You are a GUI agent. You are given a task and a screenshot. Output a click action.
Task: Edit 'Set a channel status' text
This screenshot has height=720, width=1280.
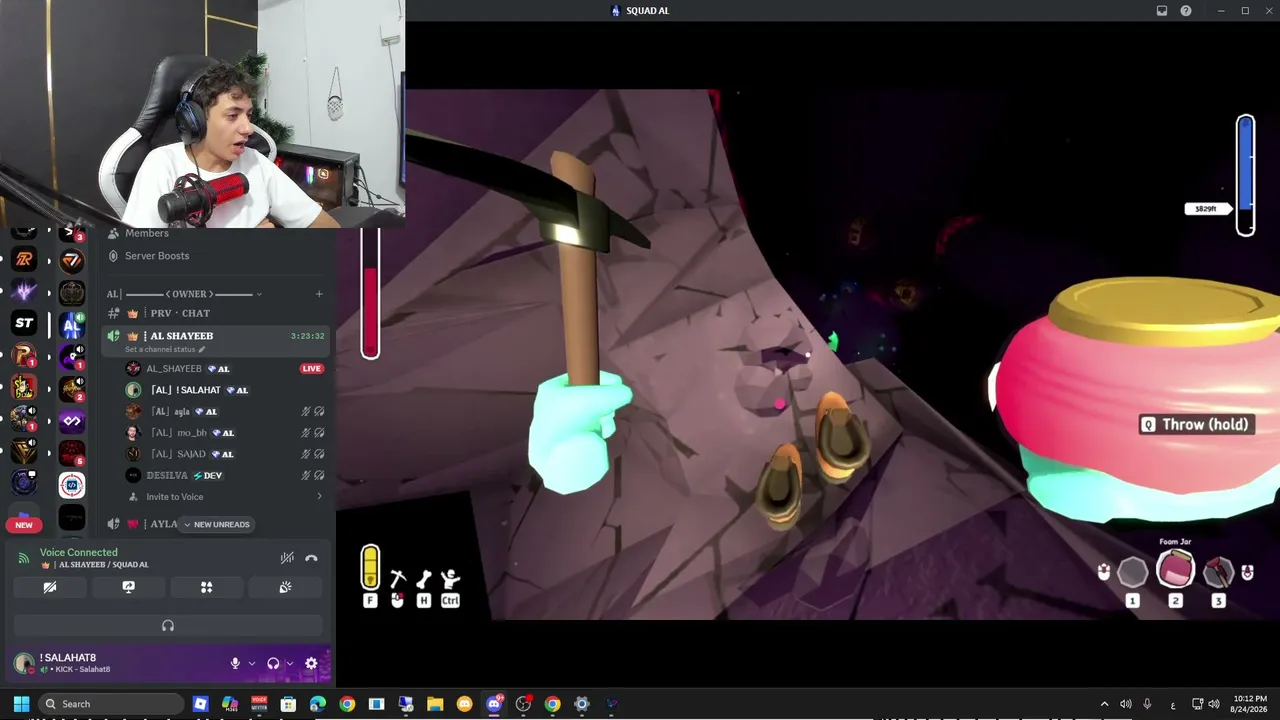pos(165,350)
